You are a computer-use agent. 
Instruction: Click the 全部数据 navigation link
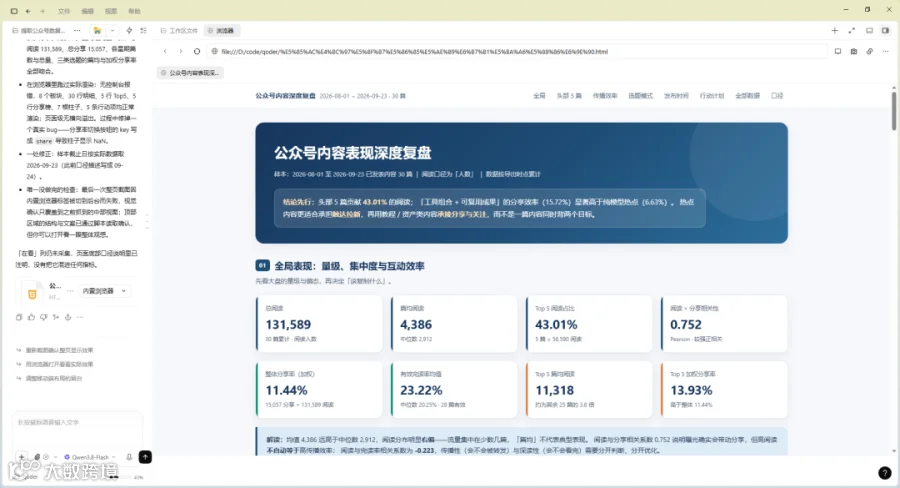(x=747, y=96)
